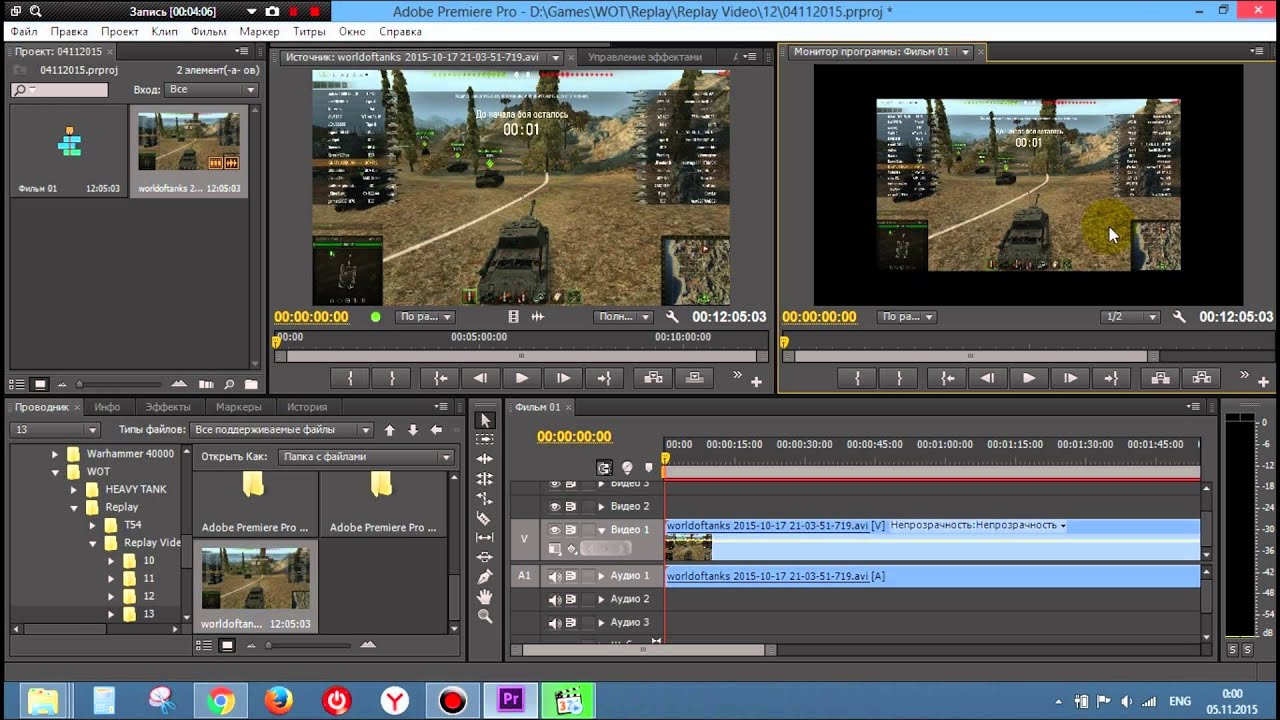Click Insert button in Source monitor

pyautogui.click(x=653, y=378)
